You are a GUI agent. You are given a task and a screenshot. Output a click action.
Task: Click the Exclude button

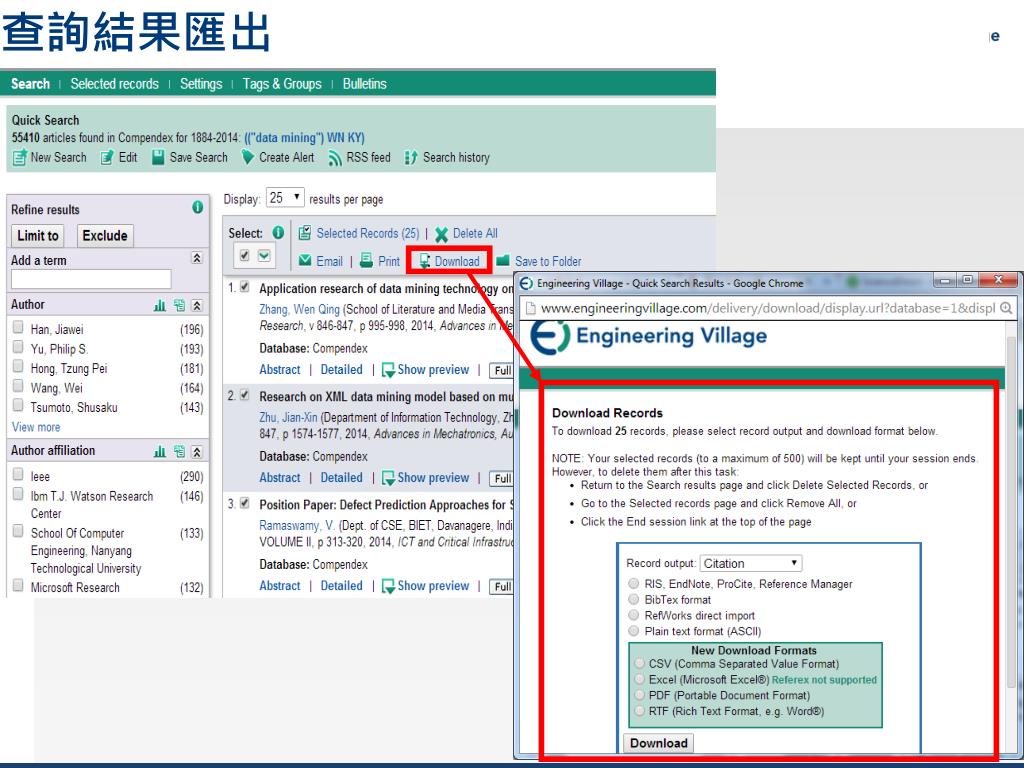pos(105,236)
